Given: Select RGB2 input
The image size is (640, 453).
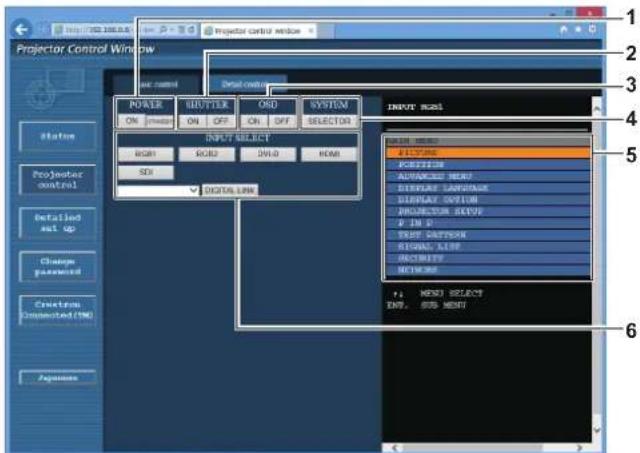Looking at the screenshot, I should (207, 154).
